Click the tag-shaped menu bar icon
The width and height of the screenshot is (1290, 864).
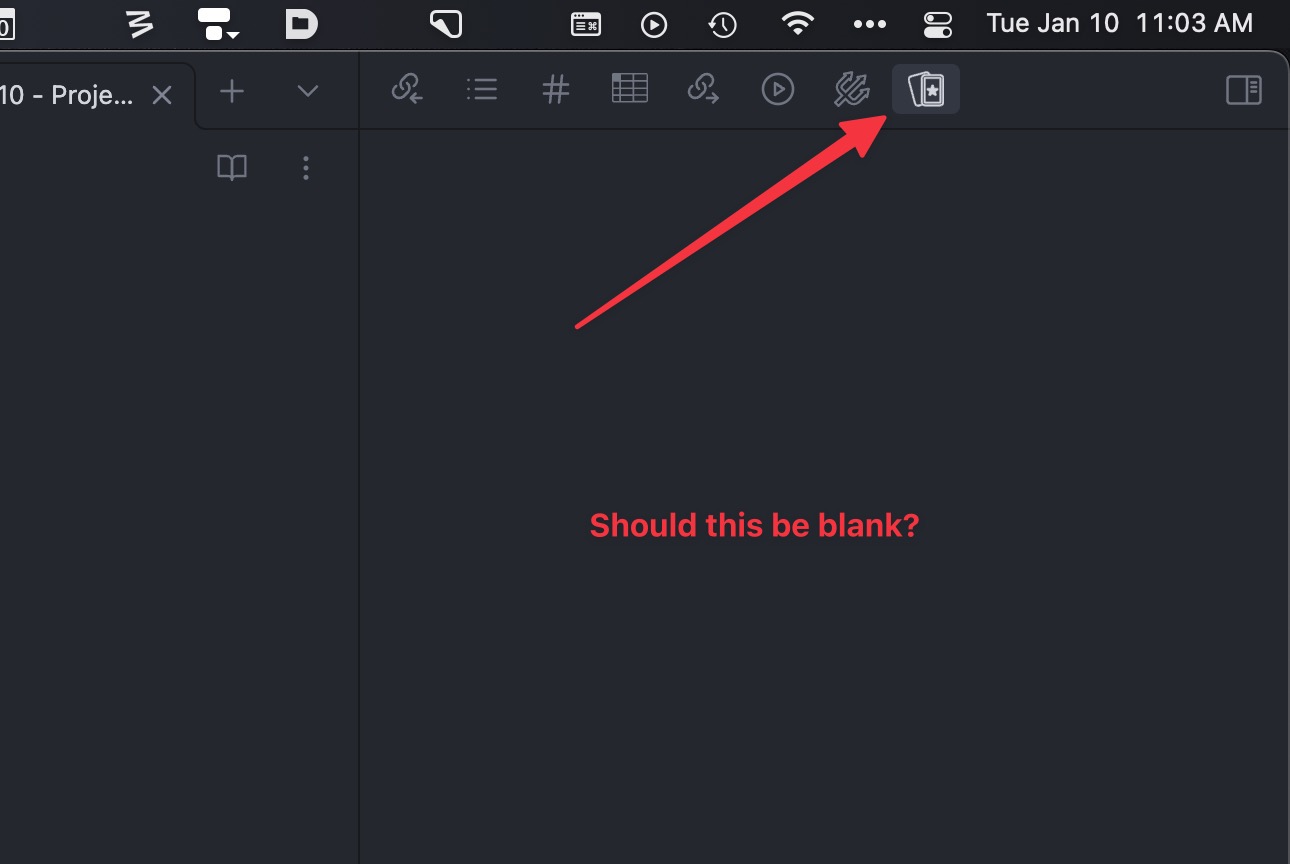pos(445,24)
